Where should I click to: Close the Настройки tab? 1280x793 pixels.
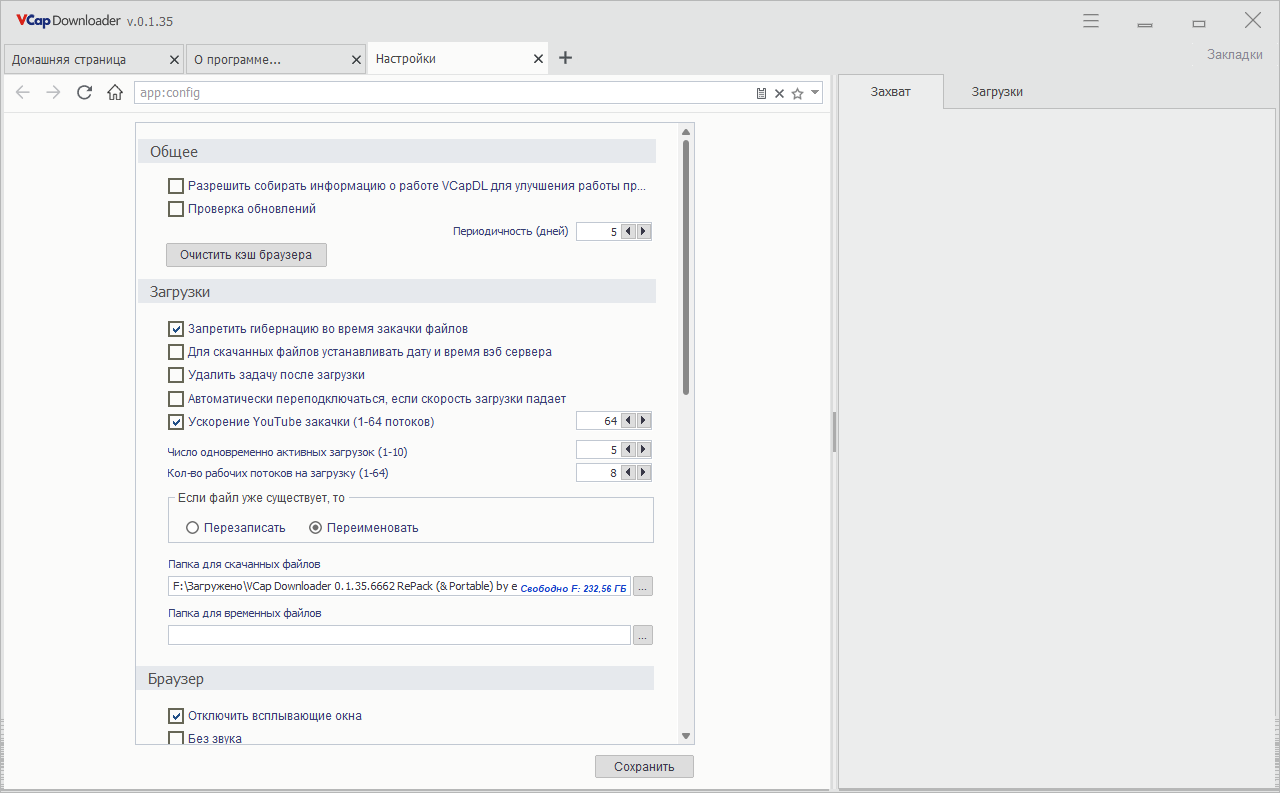[539, 59]
